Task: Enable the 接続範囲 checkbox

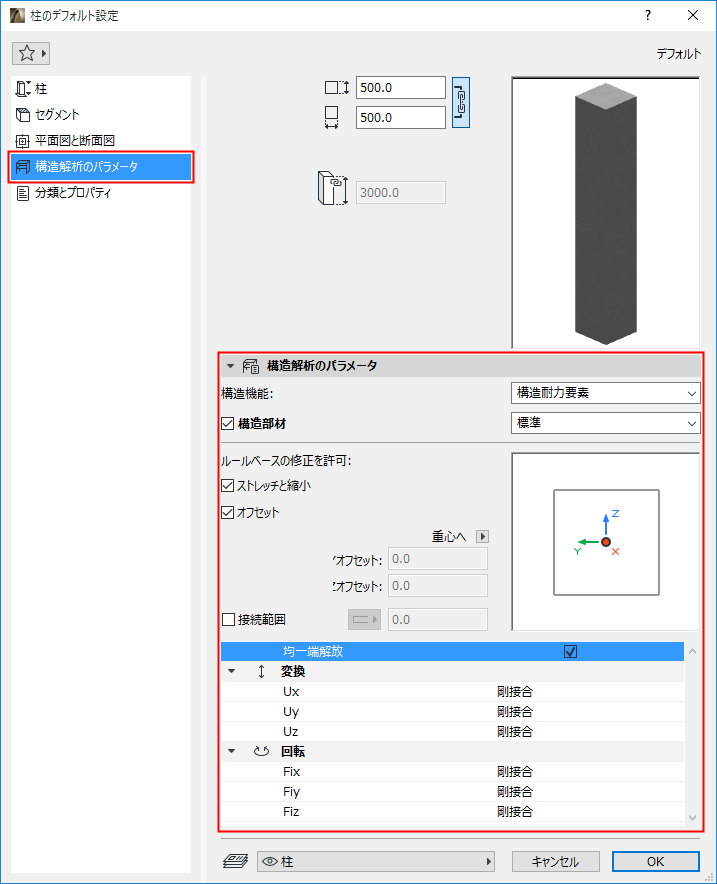Action: (228, 620)
